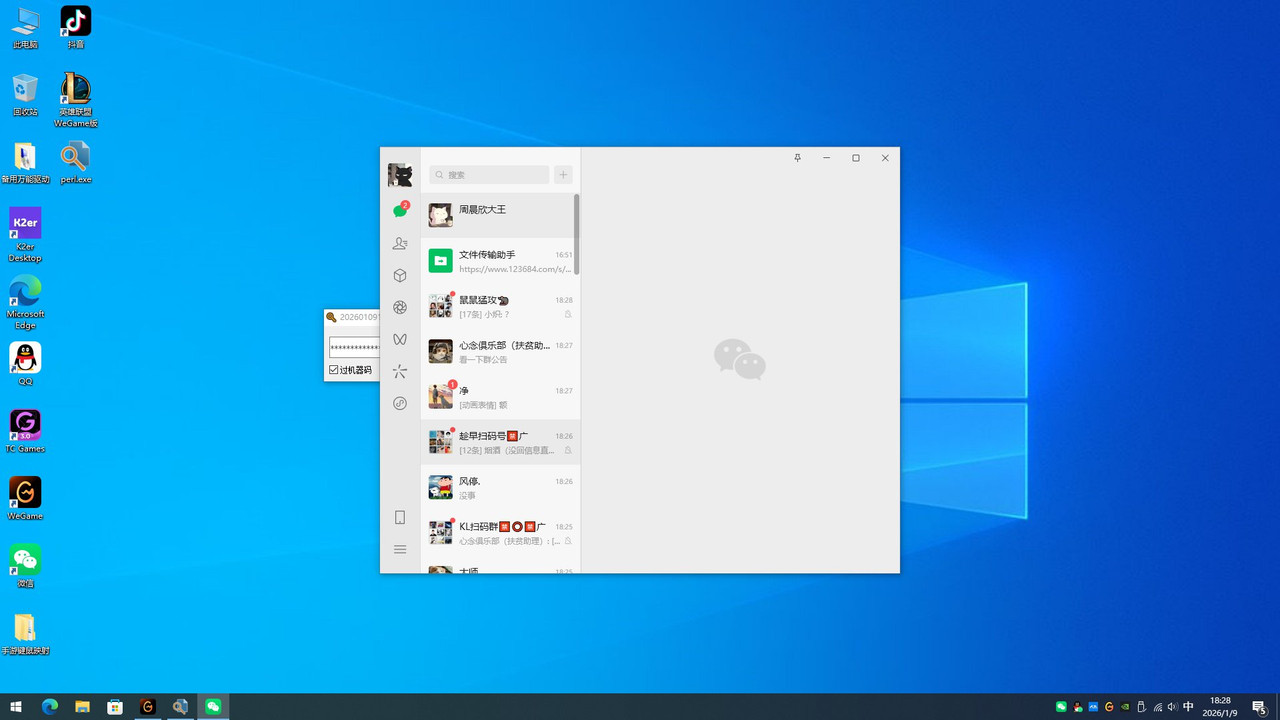Open the 文件传输助手 chat

[x=500, y=261]
